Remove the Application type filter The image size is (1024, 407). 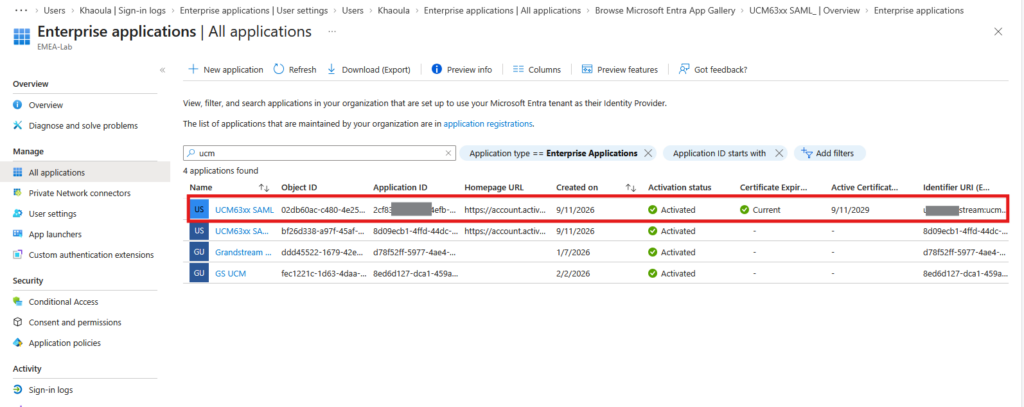coord(648,153)
